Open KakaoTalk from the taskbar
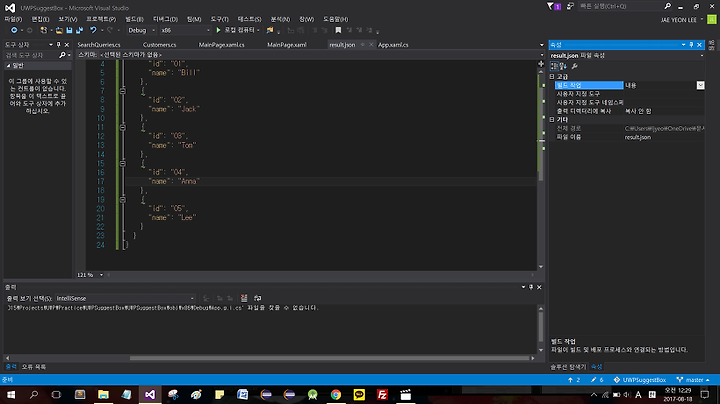 pos(359,394)
